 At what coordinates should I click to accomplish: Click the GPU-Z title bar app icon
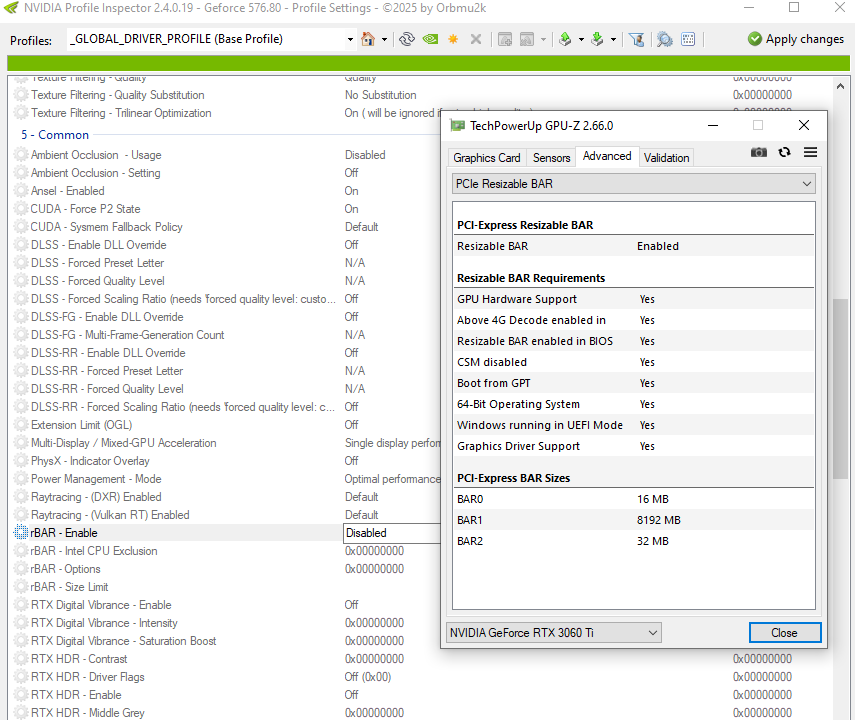[457, 125]
